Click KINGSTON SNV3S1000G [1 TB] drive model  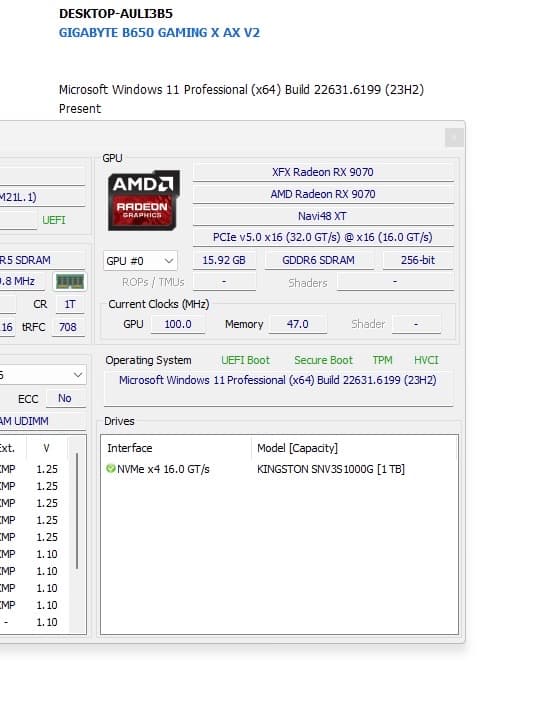click(x=331, y=469)
